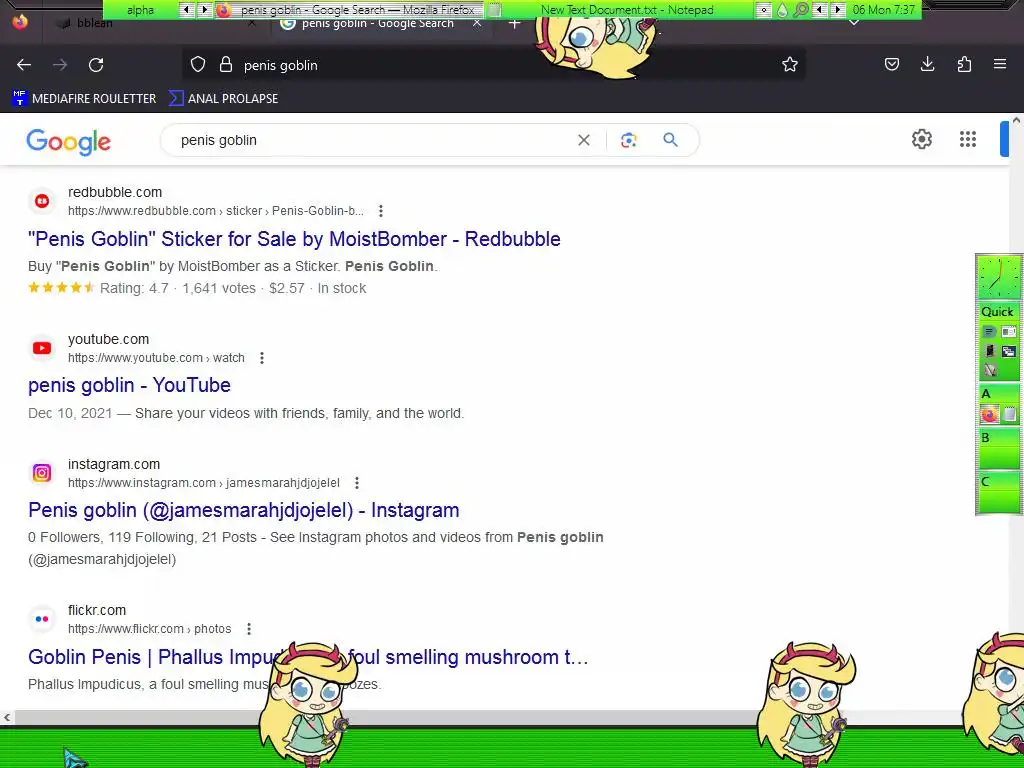Select the Google Search browser tab

coord(377,24)
